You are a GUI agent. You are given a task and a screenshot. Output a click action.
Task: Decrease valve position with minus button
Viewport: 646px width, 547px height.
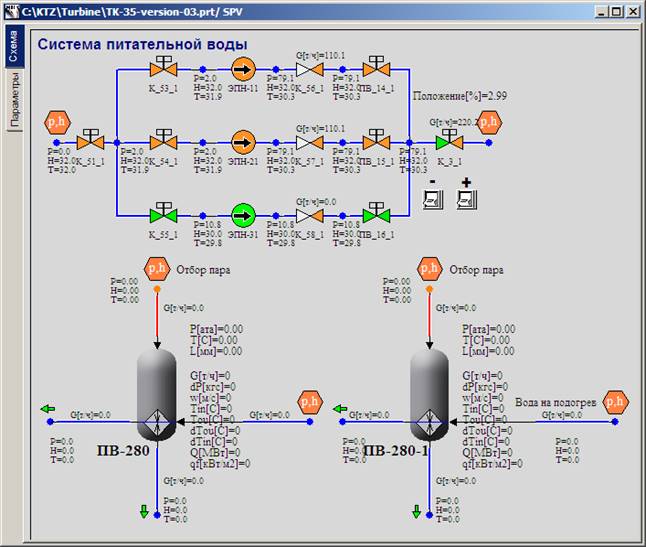tap(433, 196)
